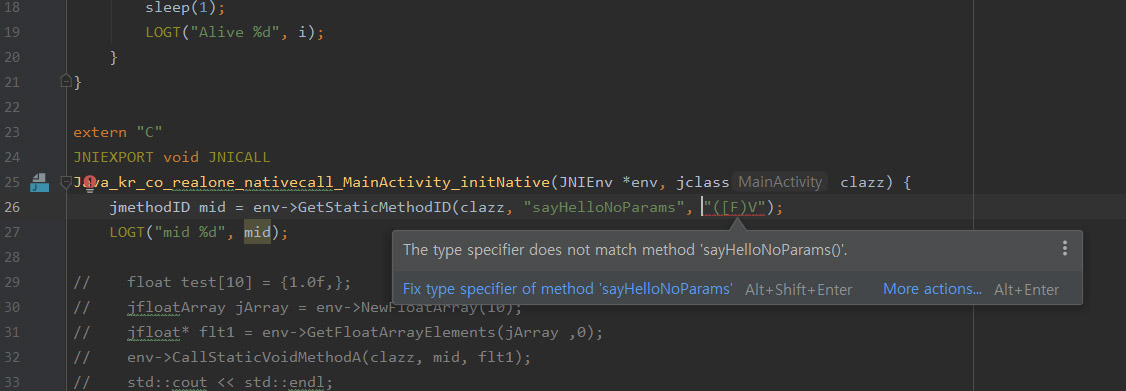Collapse the fold end marker on line 21
The width and height of the screenshot is (1126, 391).
coord(66,80)
